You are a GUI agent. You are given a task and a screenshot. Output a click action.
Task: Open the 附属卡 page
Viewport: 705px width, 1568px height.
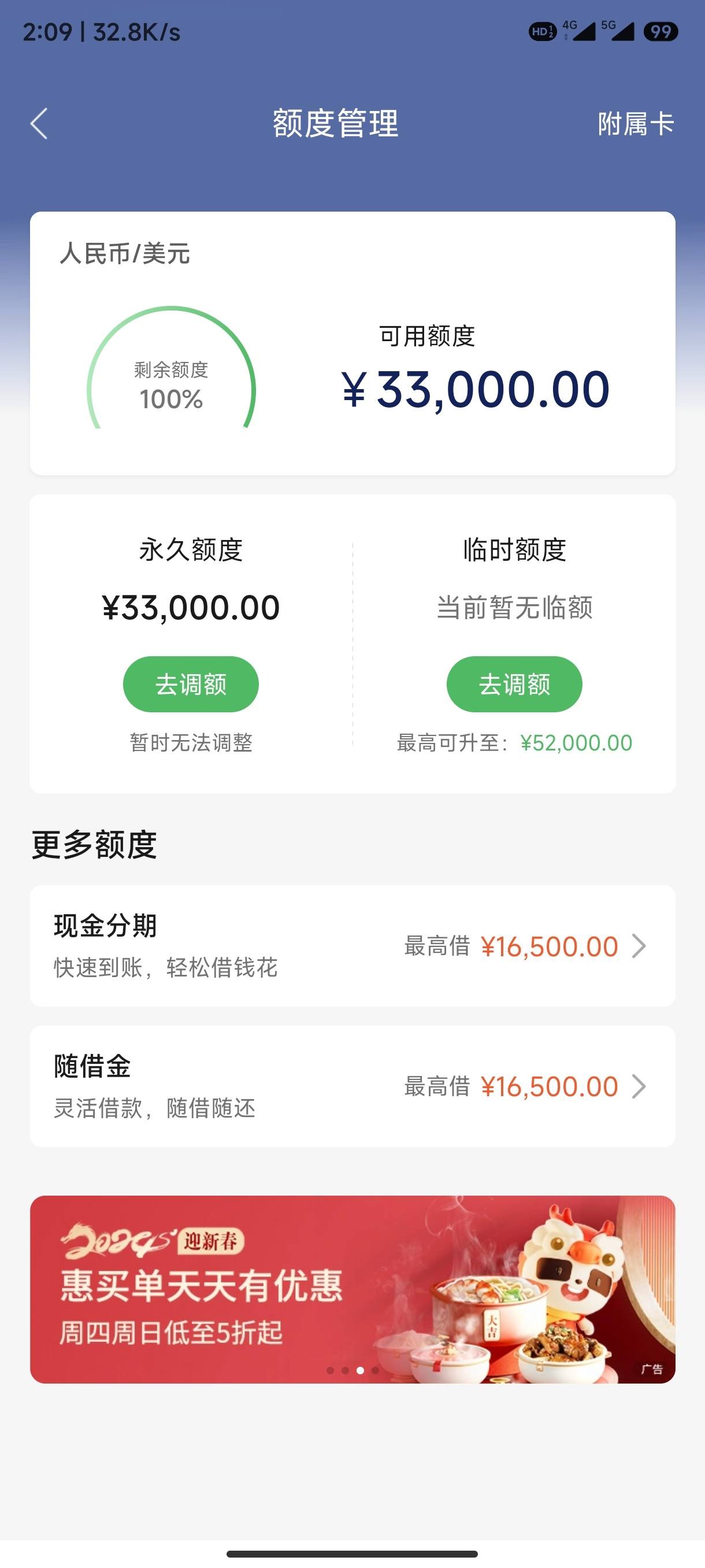click(x=636, y=124)
